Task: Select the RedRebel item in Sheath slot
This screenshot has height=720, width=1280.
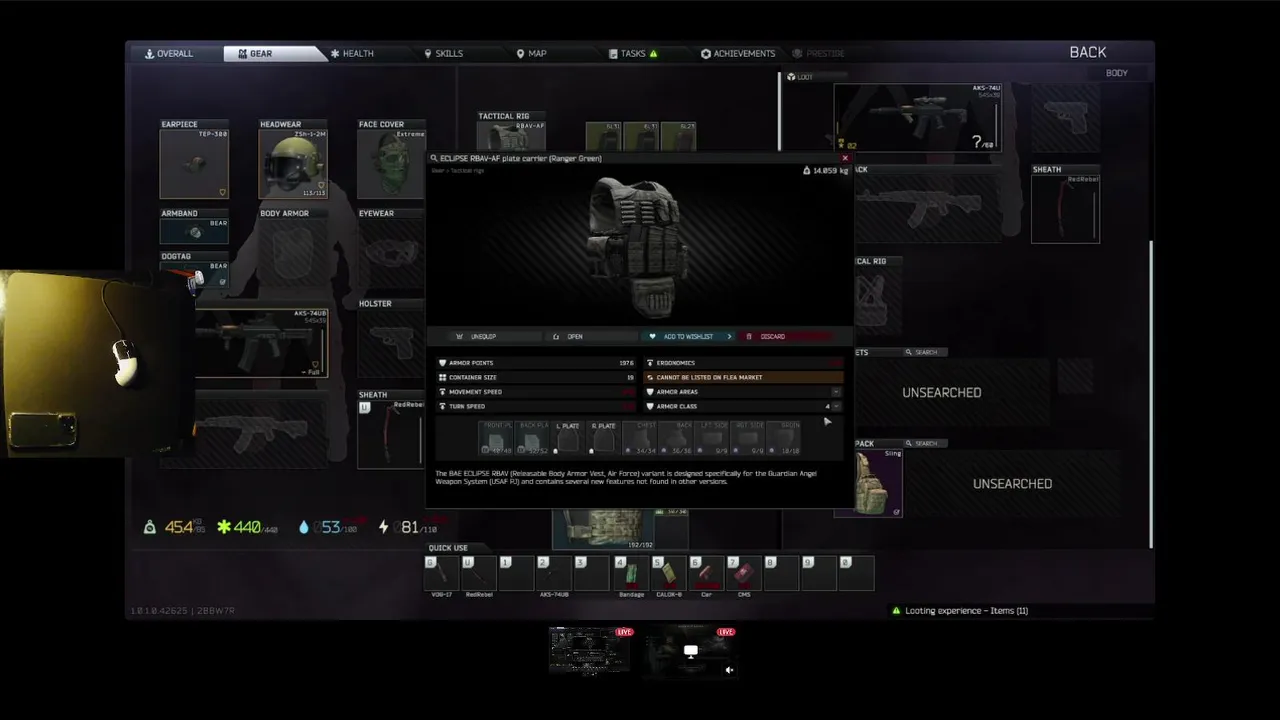Action: (x=391, y=433)
